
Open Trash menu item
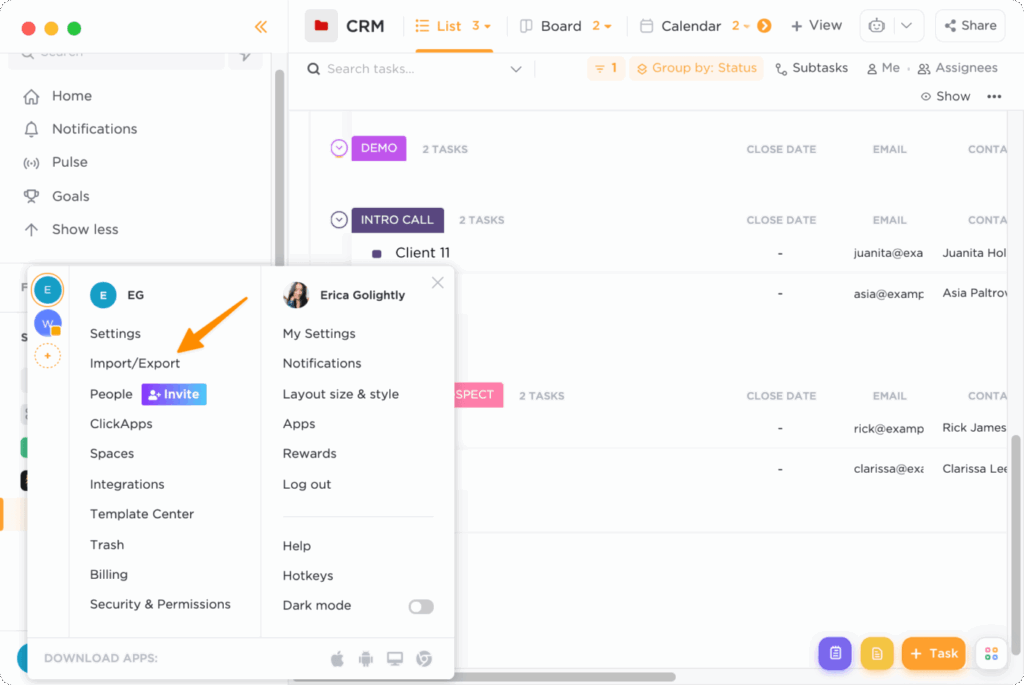[106, 545]
